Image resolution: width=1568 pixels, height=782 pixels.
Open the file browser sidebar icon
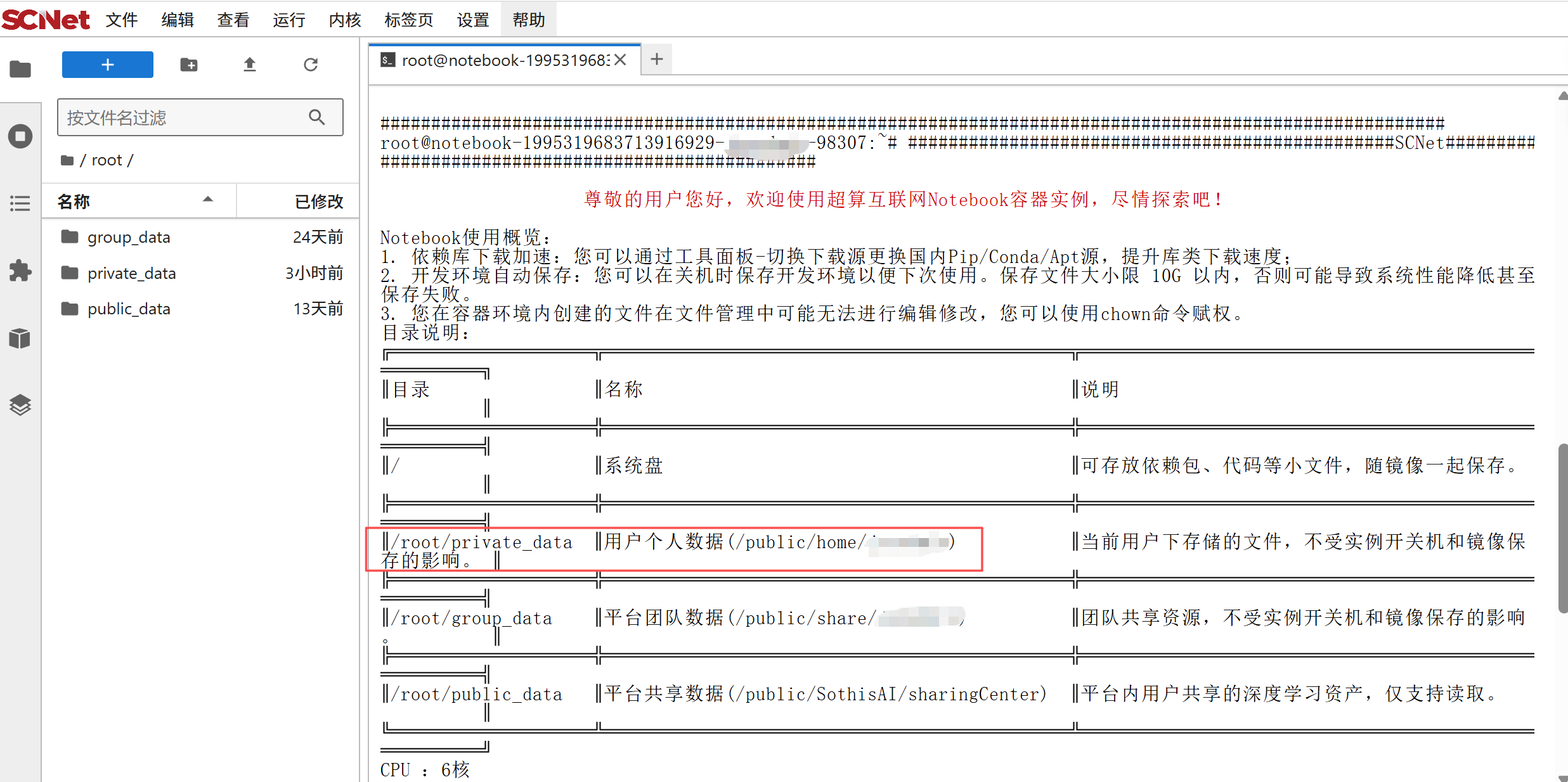[20, 68]
